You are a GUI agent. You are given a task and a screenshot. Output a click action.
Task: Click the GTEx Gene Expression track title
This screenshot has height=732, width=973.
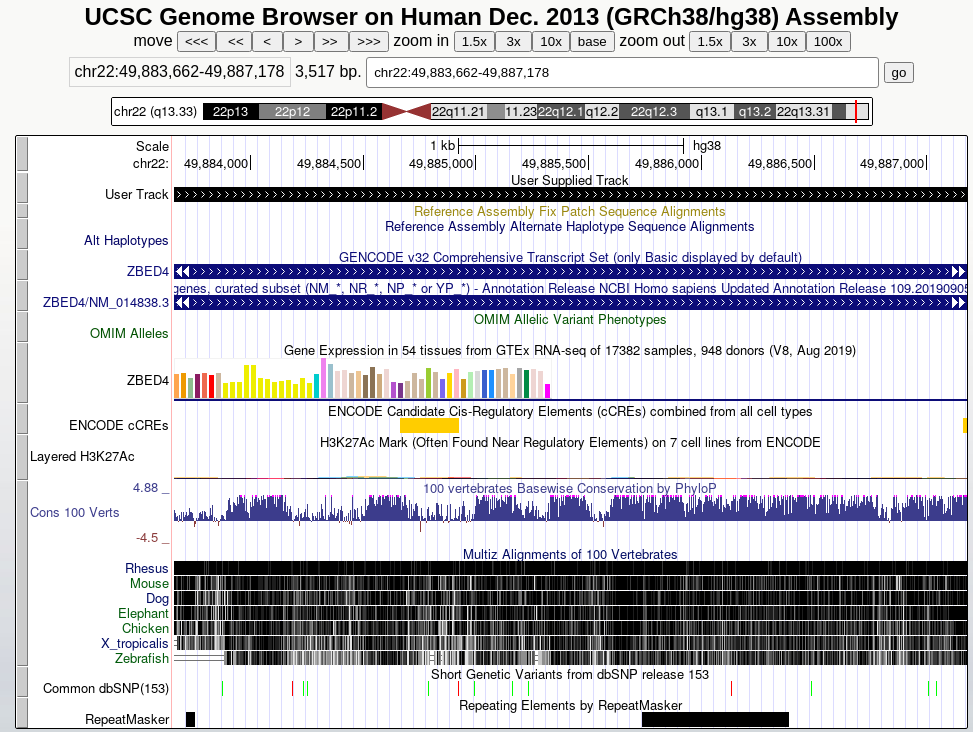tap(570, 350)
